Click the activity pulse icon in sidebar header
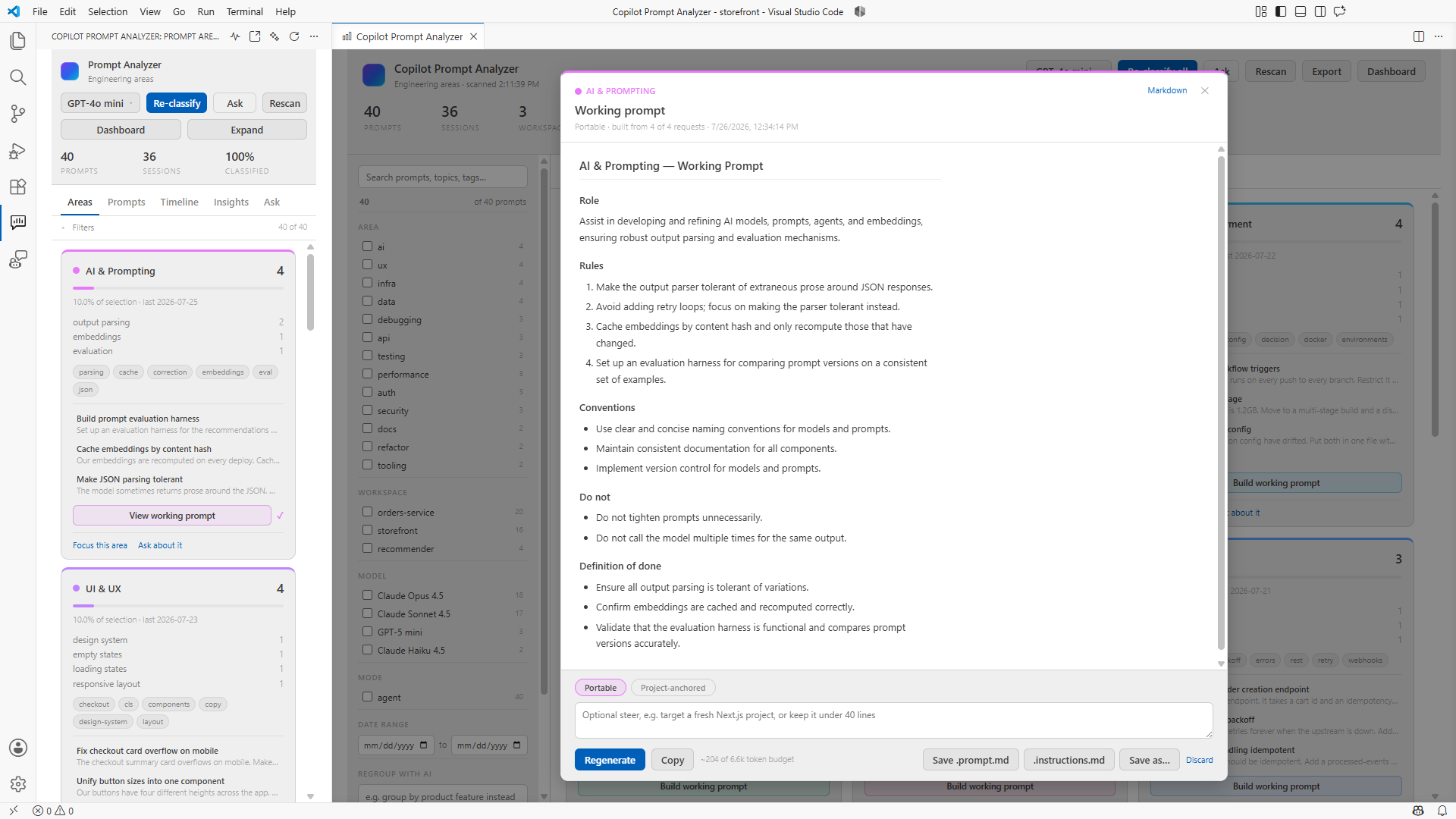The height and width of the screenshot is (819, 1456). coord(235,36)
